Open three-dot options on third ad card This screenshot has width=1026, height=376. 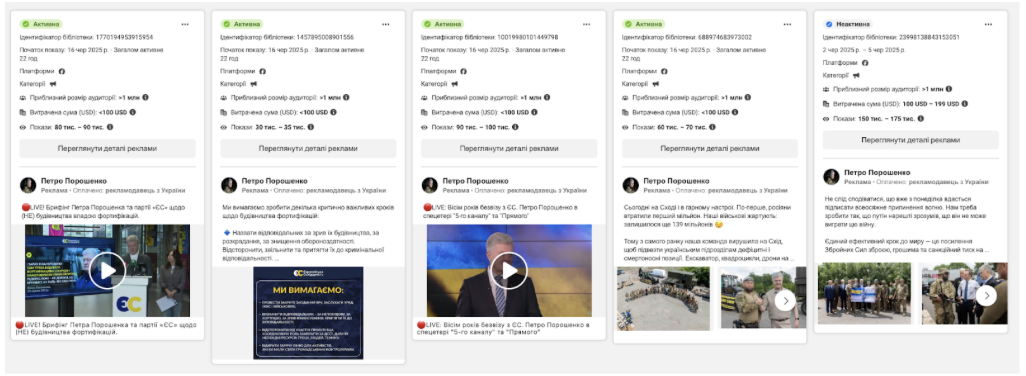click(x=586, y=24)
